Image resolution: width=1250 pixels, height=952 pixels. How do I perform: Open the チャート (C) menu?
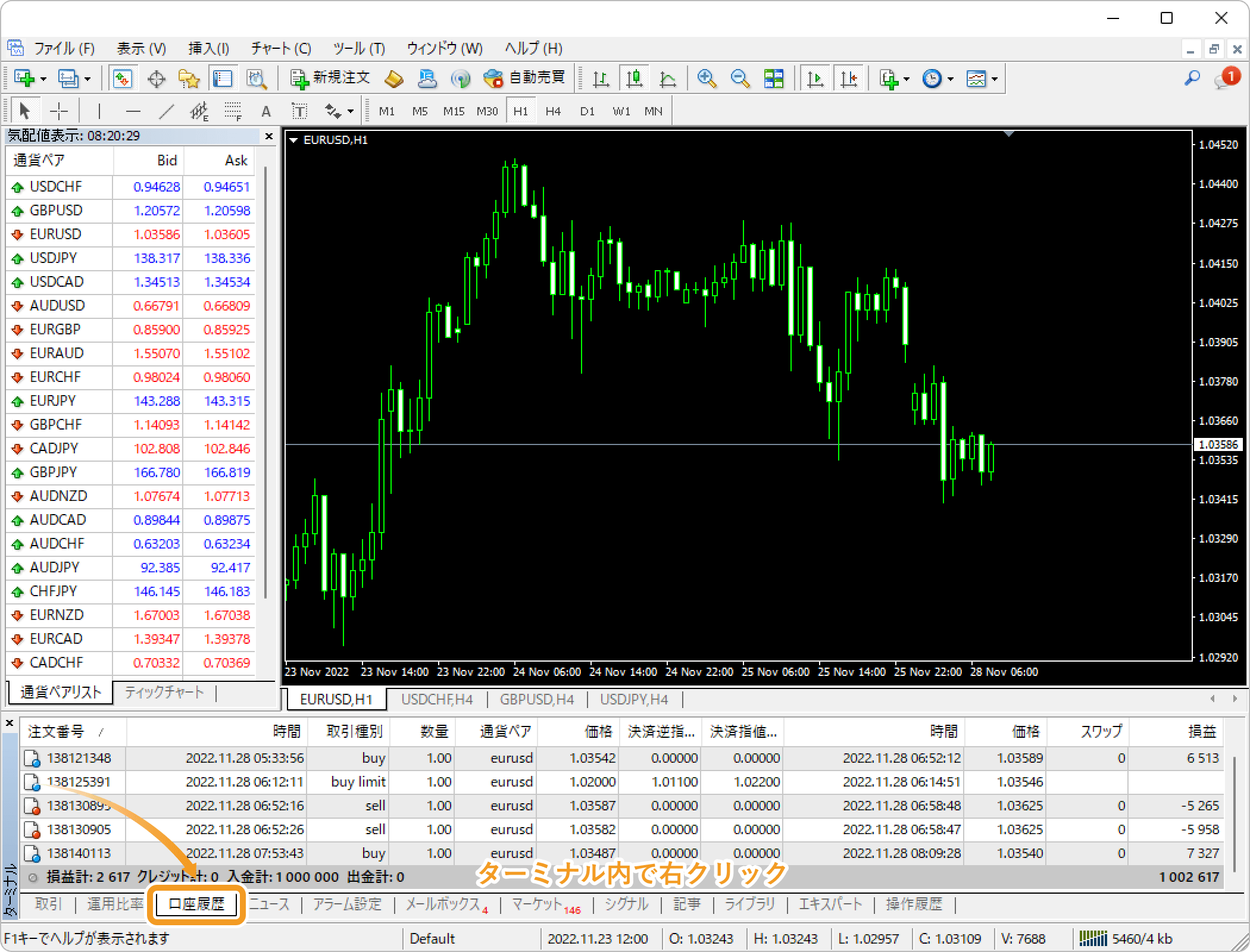click(x=280, y=48)
